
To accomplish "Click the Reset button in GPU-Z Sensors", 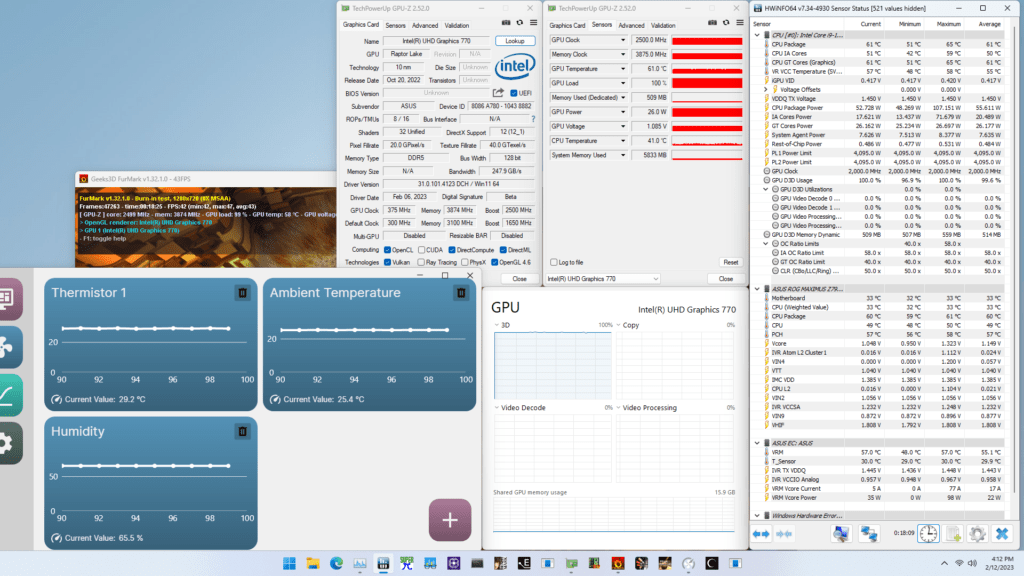I will (731, 262).
